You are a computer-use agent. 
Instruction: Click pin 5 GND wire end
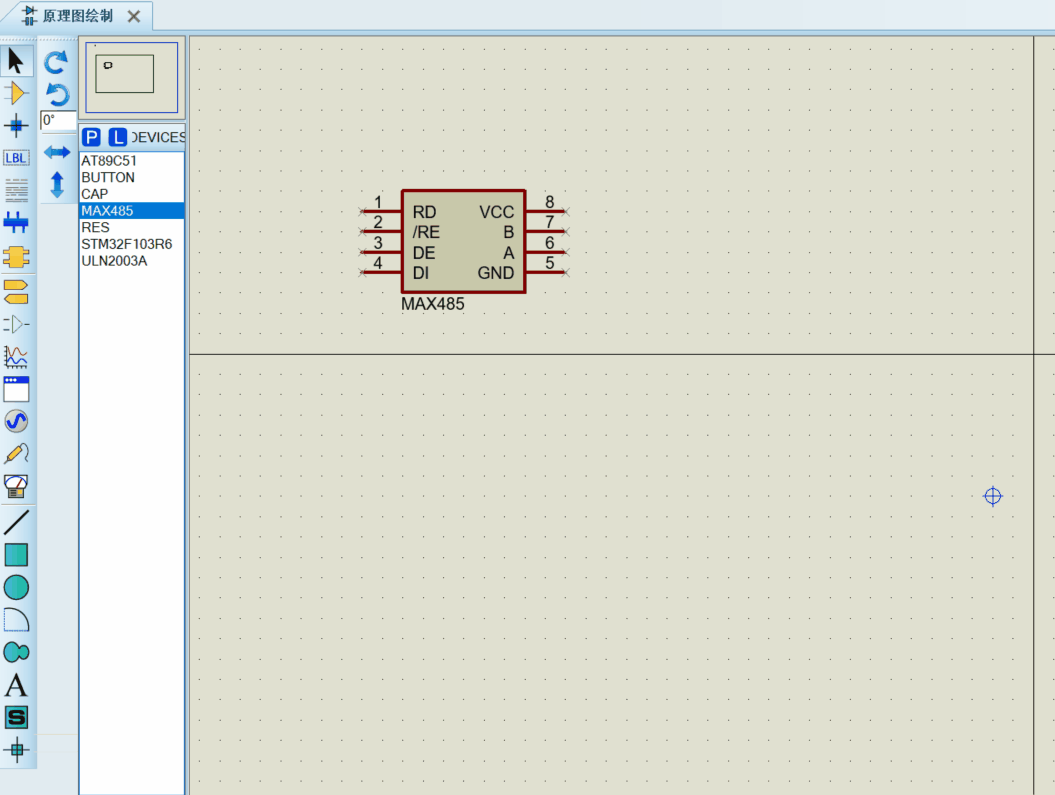coord(566,272)
